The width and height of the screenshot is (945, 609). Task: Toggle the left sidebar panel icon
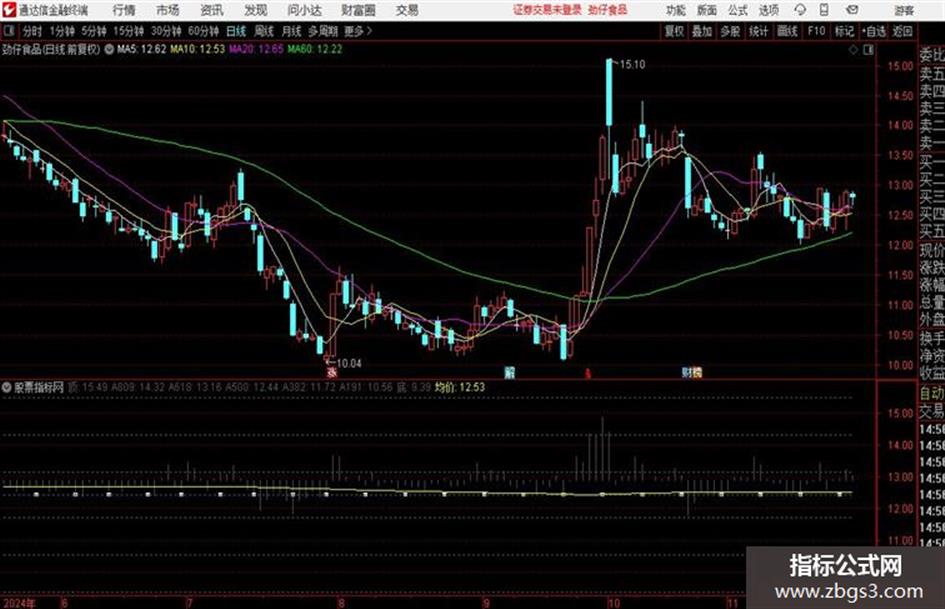(x=8, y=31)
